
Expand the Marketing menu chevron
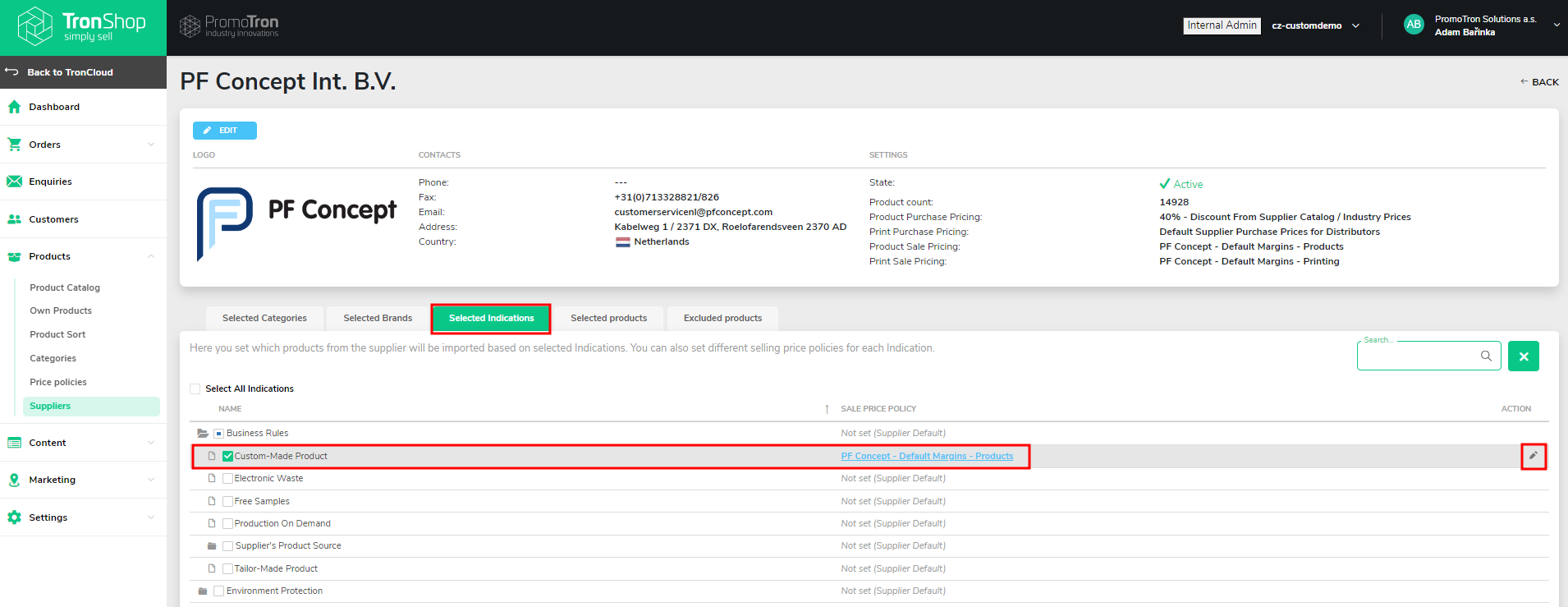pos(151,480)
